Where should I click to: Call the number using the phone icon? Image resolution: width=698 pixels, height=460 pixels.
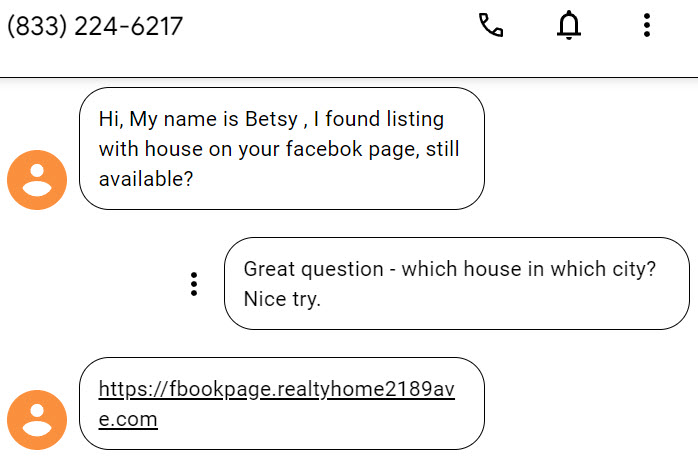click(491, 25)
